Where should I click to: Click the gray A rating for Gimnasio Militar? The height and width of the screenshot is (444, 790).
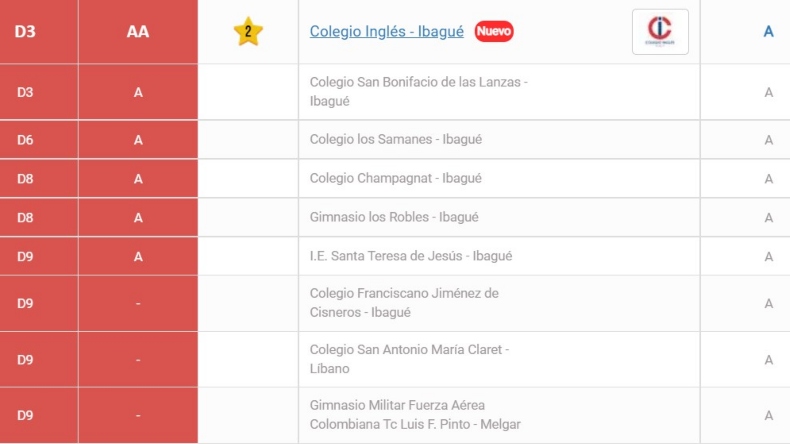coord(768,415)
